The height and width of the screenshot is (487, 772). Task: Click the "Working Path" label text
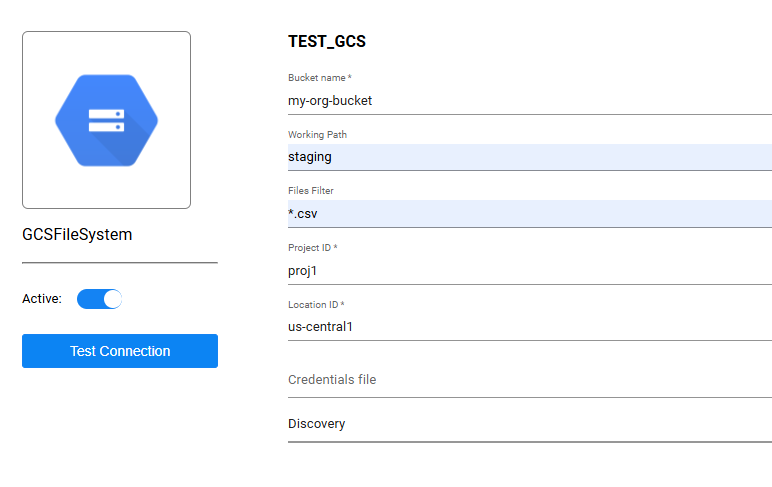[x=317, y=135]
